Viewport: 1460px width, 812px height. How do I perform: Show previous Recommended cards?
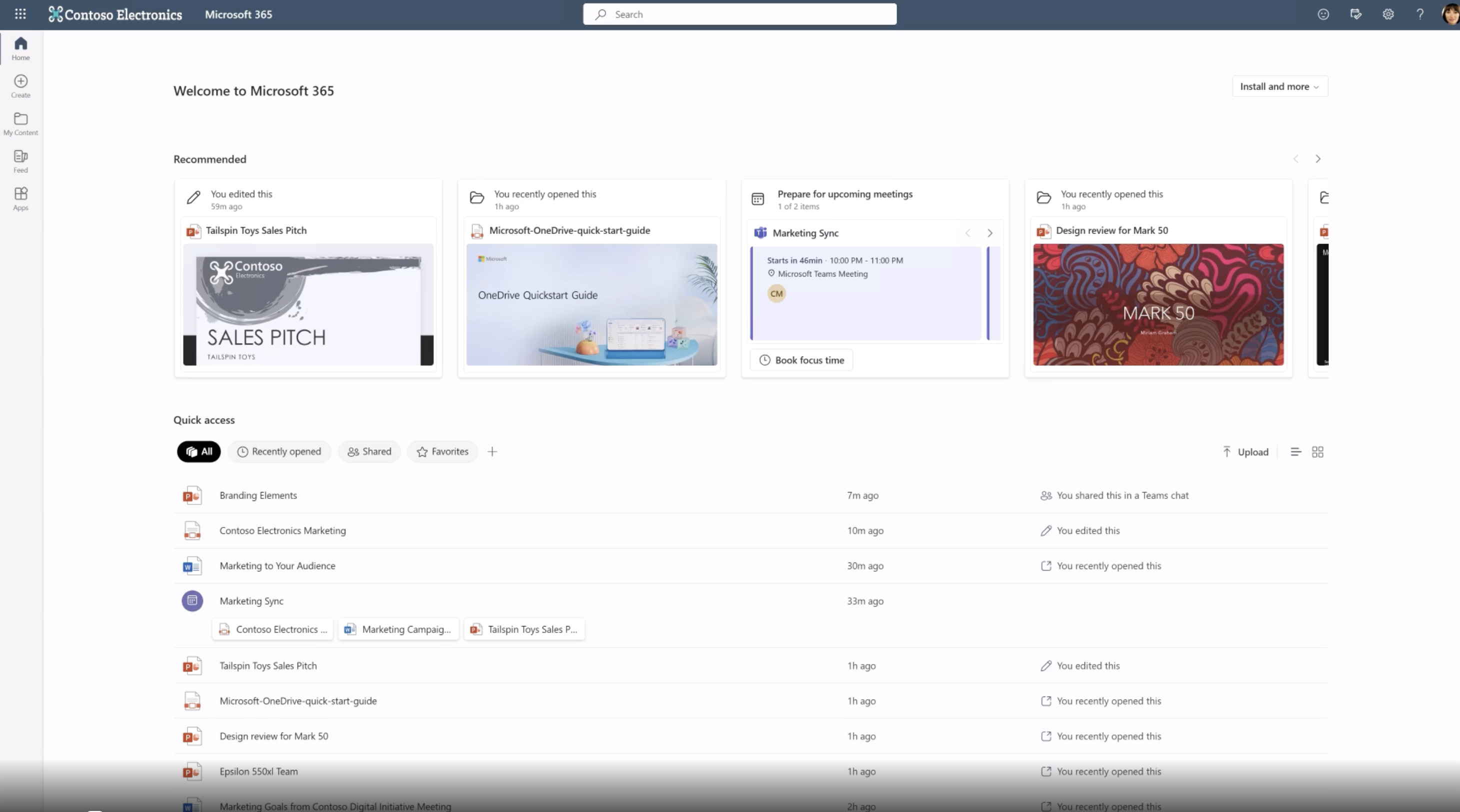click(x=1295, y=158)
